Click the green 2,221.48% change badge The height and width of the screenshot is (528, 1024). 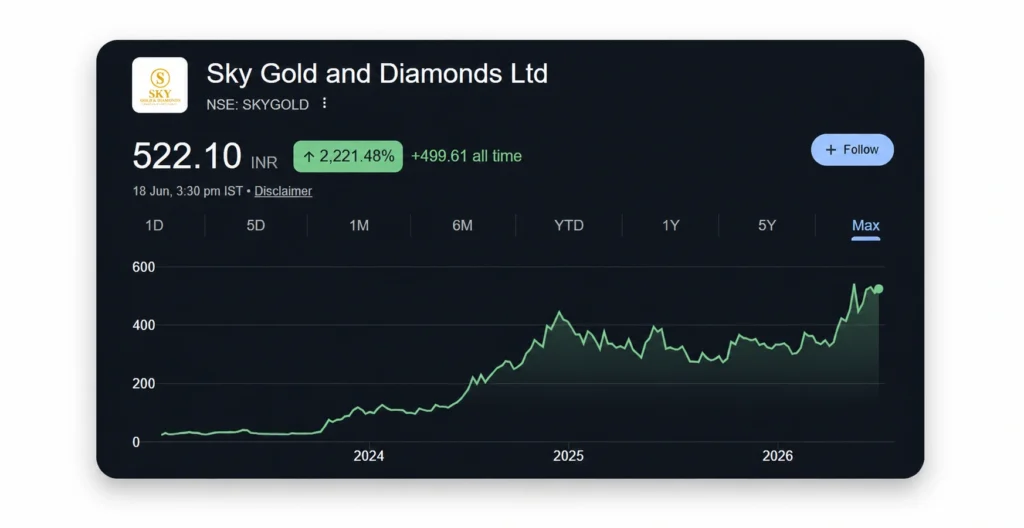(x=348, y=156)
